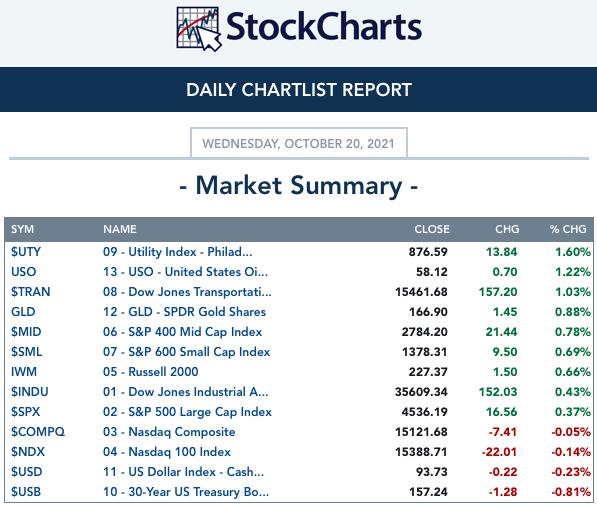Image resolution: width=597 pixels, height=507 pixels.
Task: Select the $USB ticker symbol
Action: click(26, 492)
